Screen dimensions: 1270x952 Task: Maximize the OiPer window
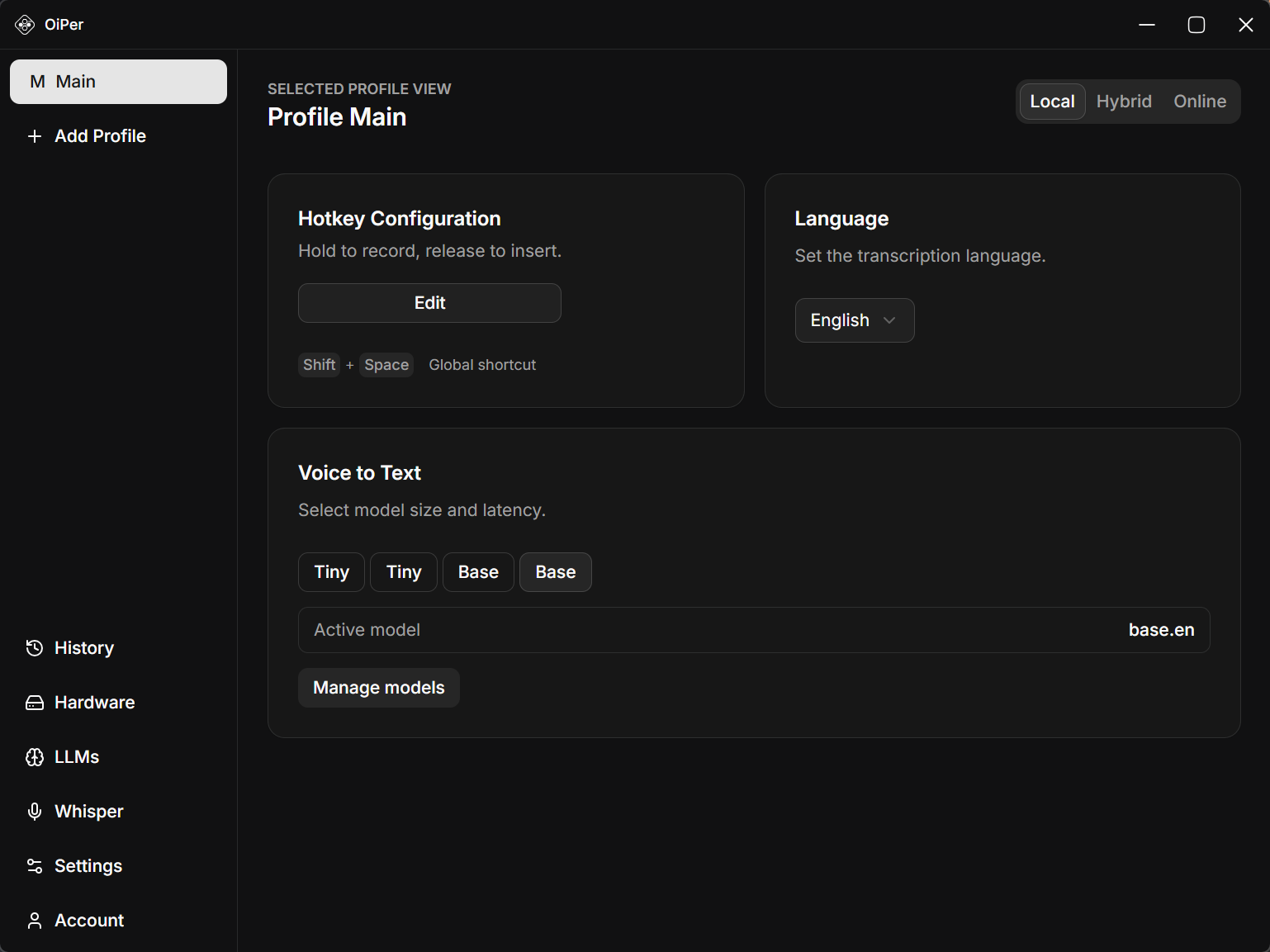coord(1196,25)
